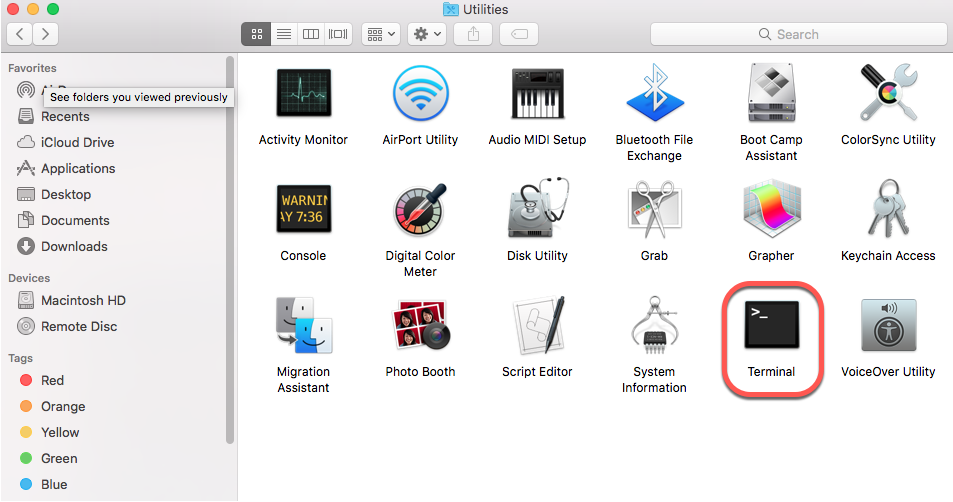Select the Photo Booth icon
This screenshot has height=502, width=953.
click(x=421, y=325)
